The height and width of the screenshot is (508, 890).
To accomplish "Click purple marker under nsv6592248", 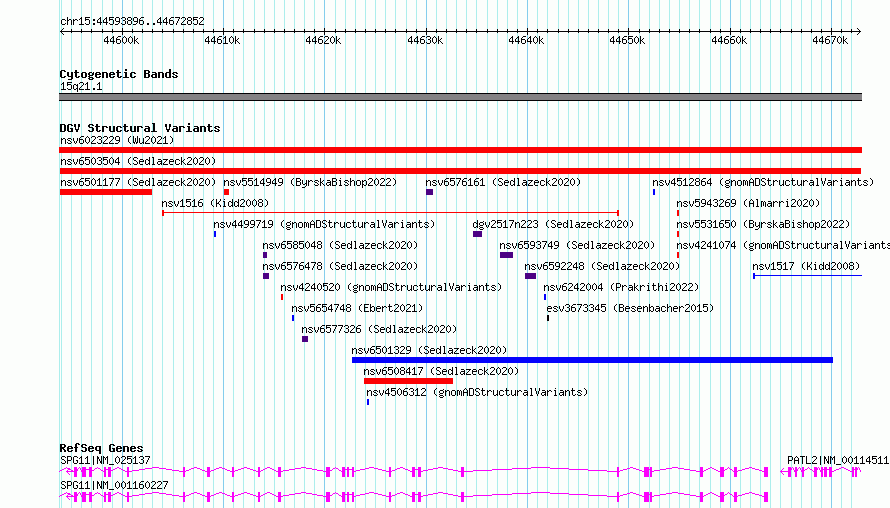I will pos(530,276).
